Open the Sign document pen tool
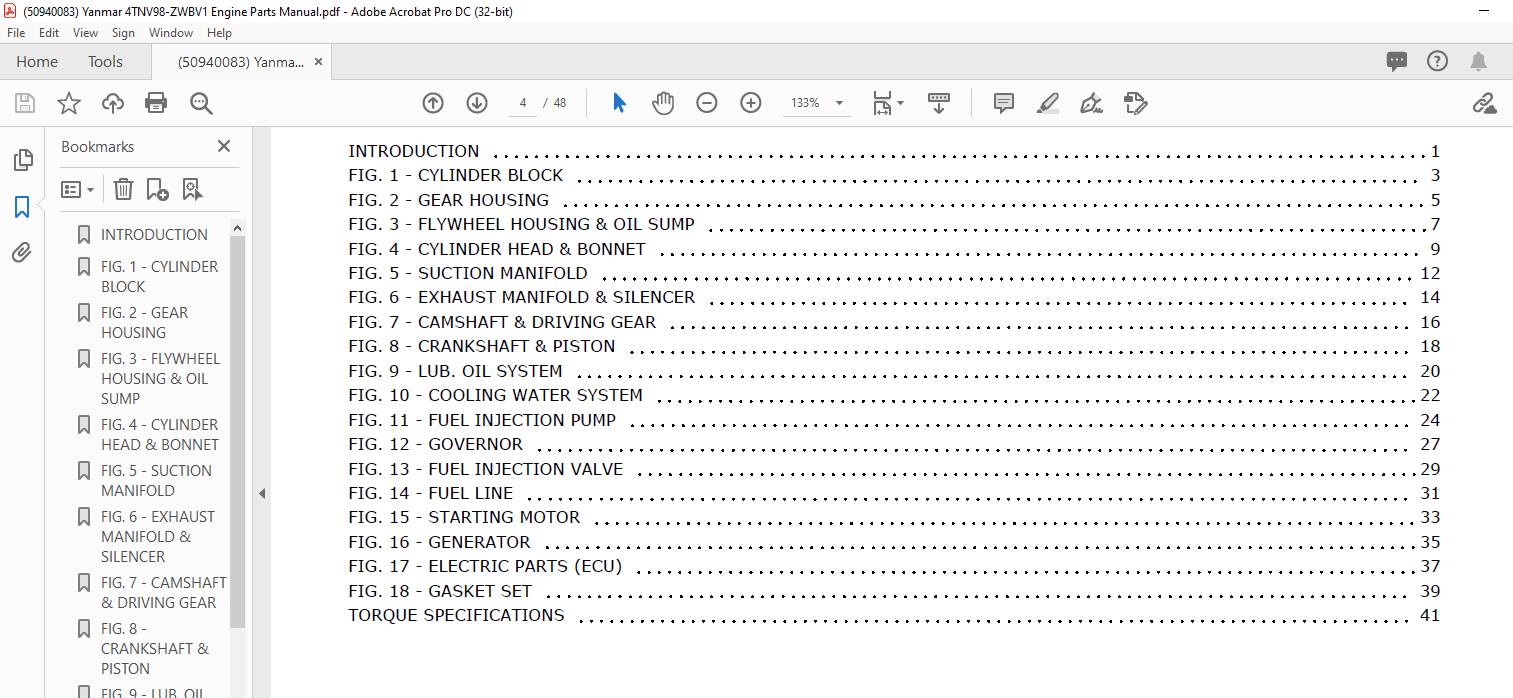Image resolution: width=1513 pixels, height=698 pixels. (x=1091, y=103)
